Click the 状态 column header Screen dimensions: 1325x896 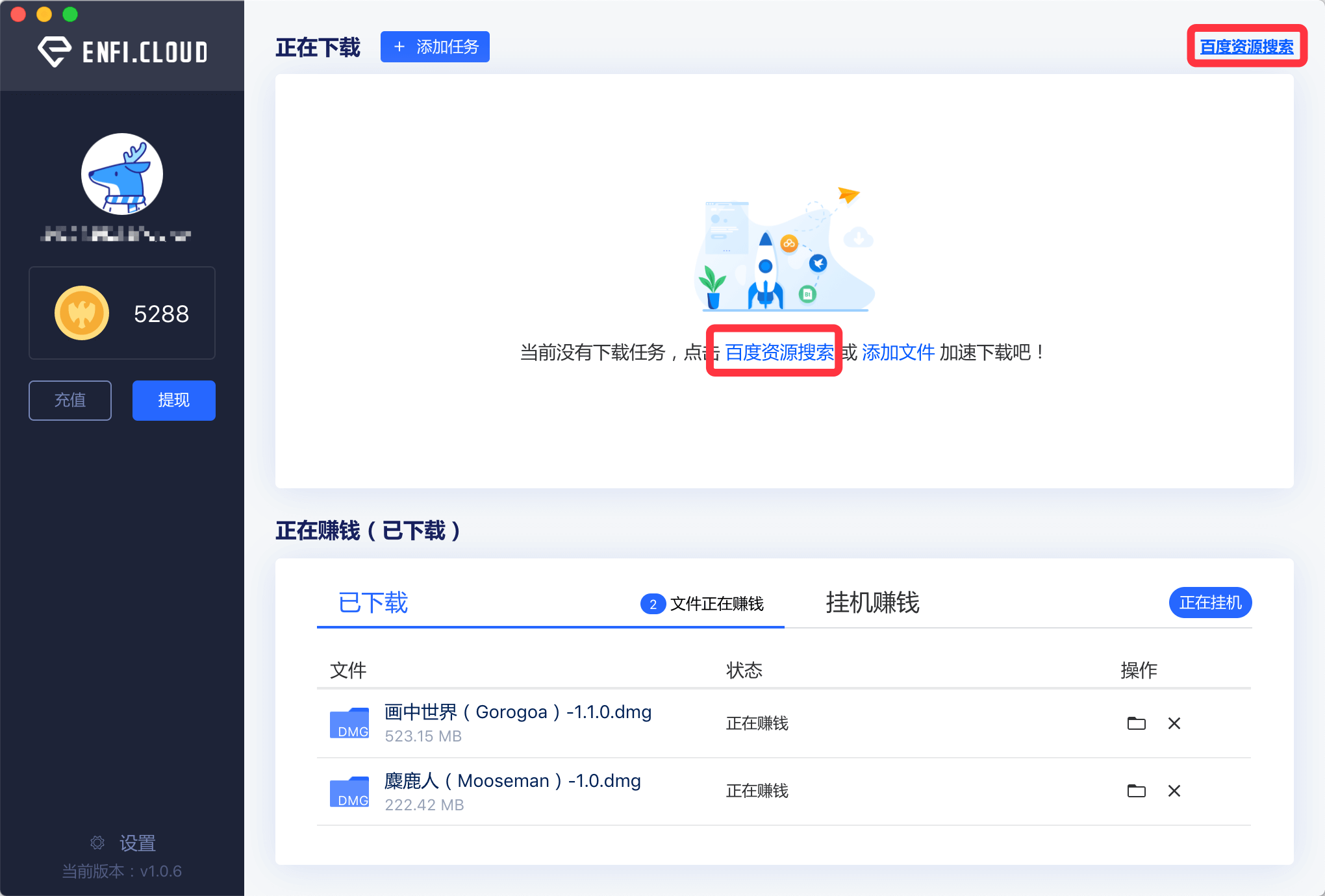pyautogui.click(x=744, y=670)
